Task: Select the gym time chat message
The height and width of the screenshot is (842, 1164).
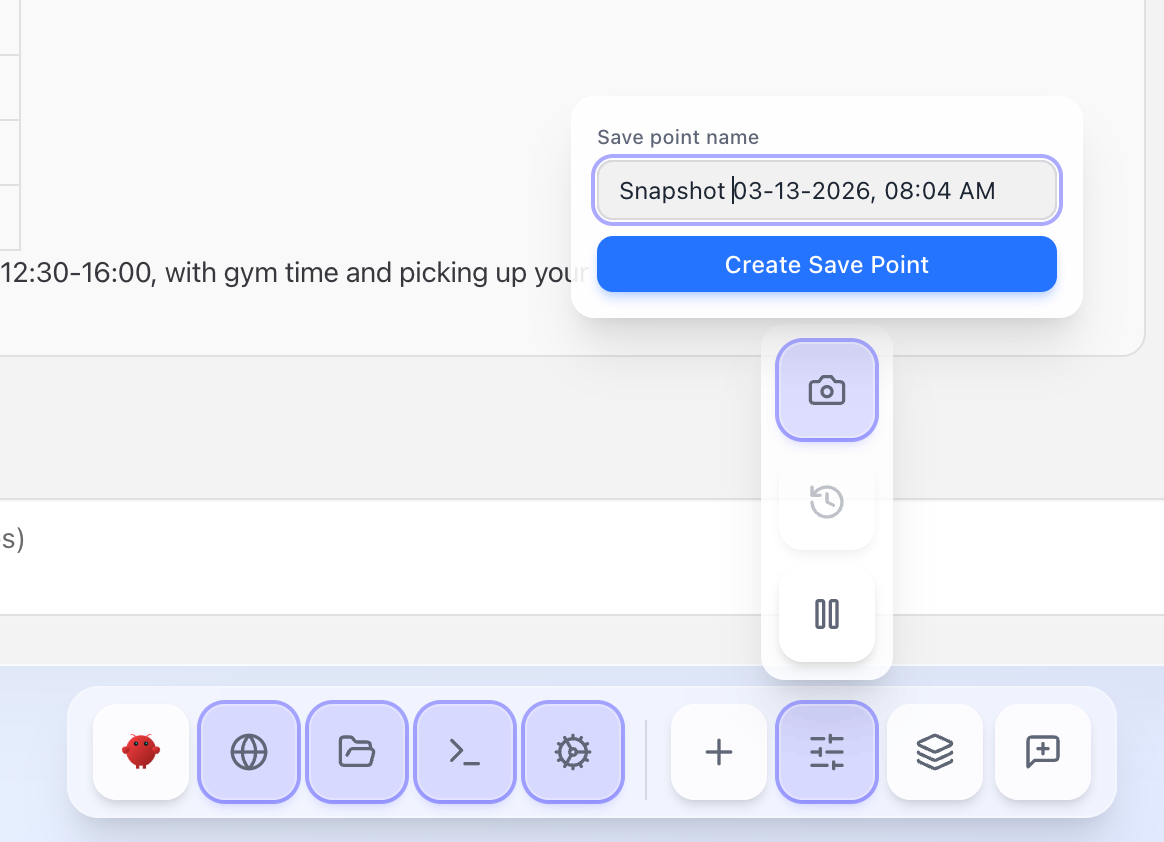Action: pyautogui.click(x=290, y=272)
